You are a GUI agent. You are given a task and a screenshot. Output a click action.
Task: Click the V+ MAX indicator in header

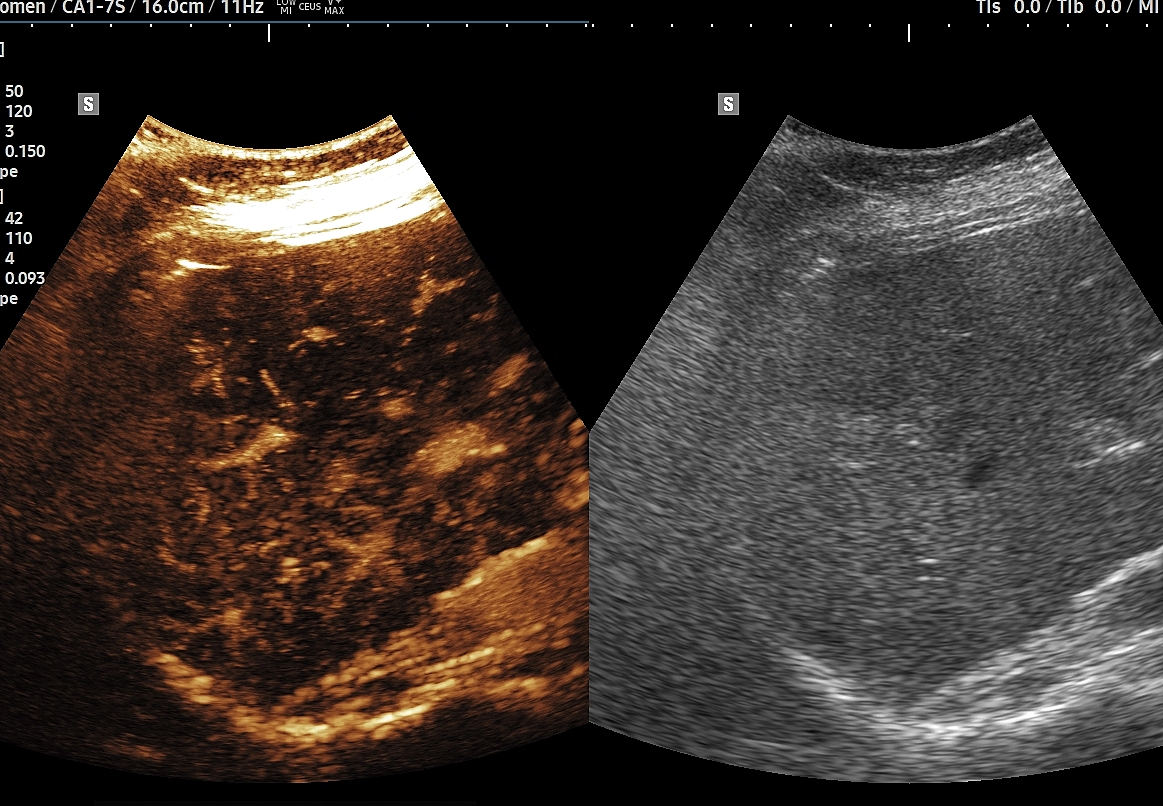[x=334, y=7]
